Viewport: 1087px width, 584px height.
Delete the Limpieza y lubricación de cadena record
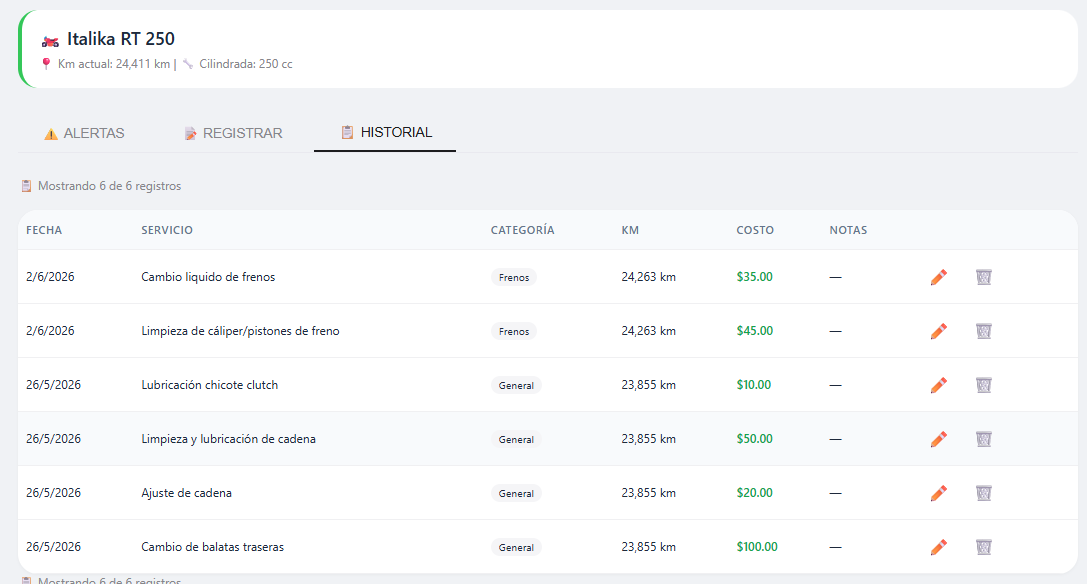click(x=984, y=439)
